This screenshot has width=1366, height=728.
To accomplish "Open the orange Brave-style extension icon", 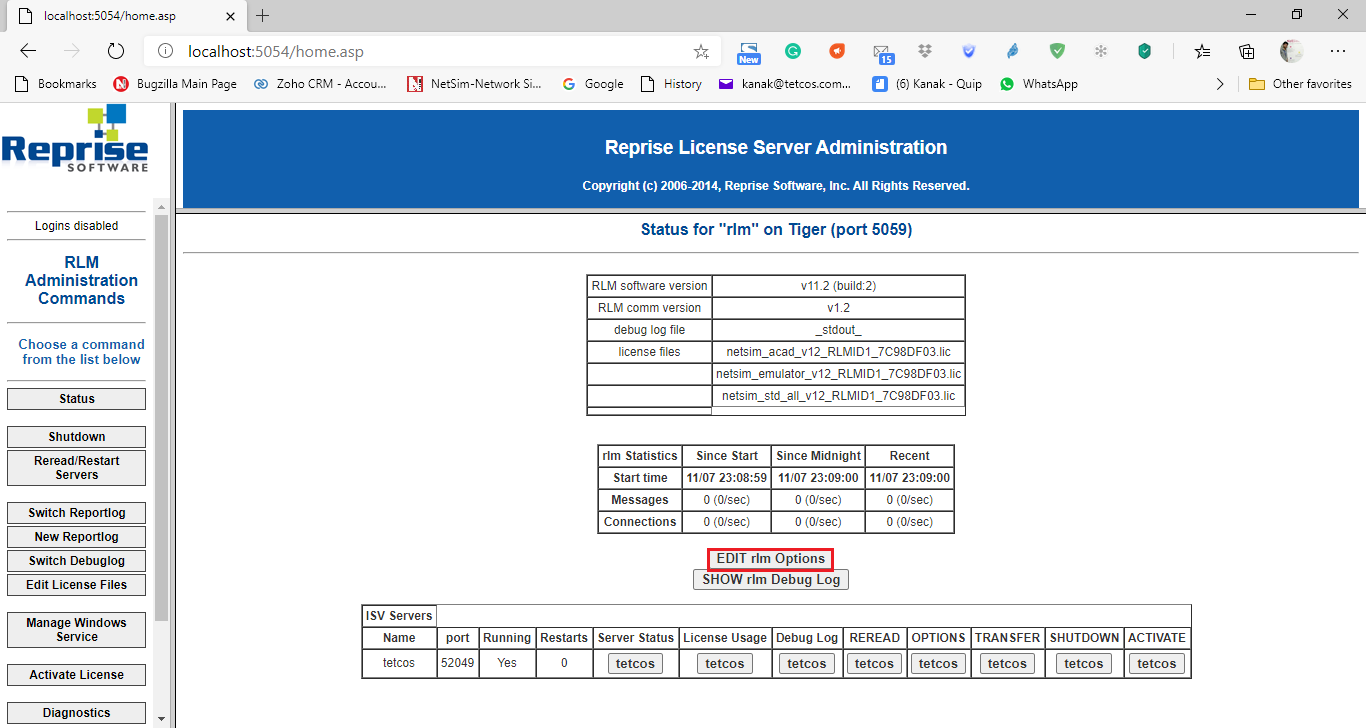I will click(x=837, y=51).
